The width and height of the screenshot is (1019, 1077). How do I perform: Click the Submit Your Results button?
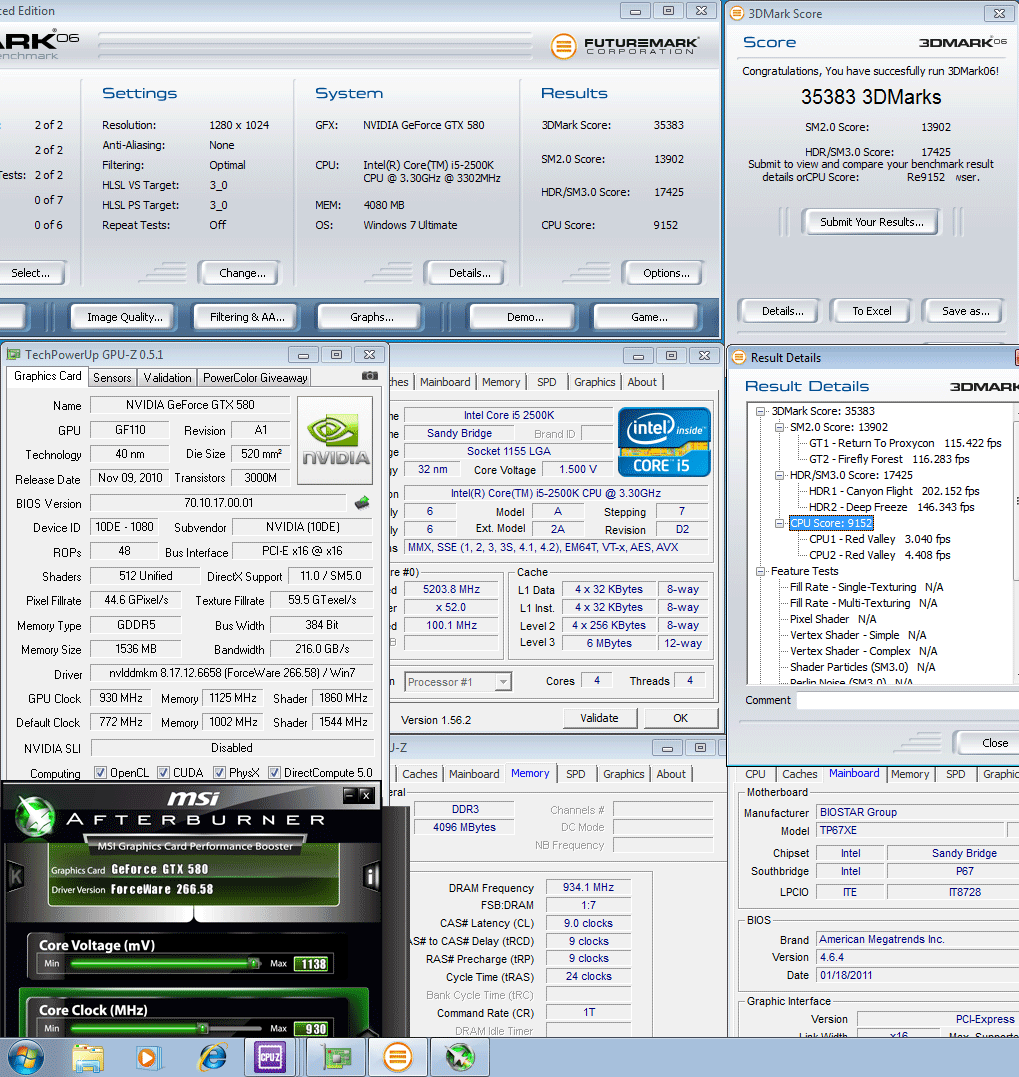(871, 222)
